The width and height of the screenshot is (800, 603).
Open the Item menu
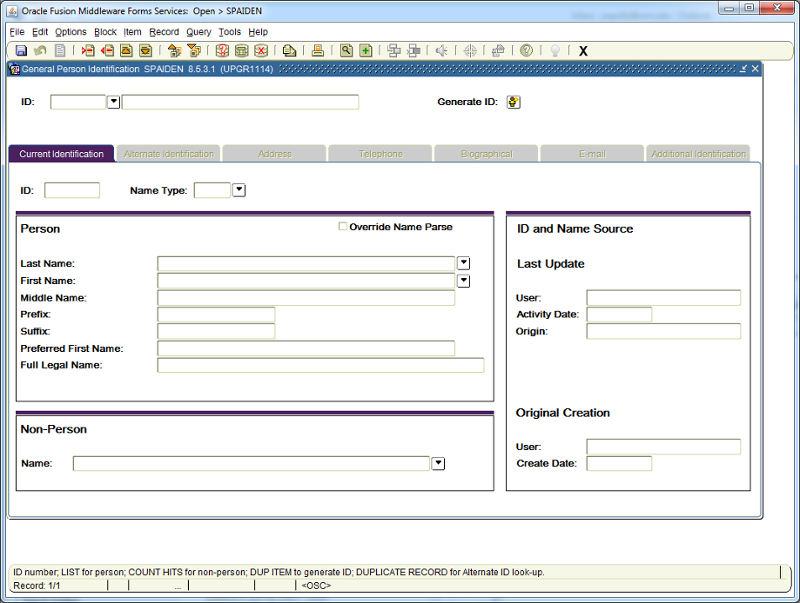pos(132,32)
